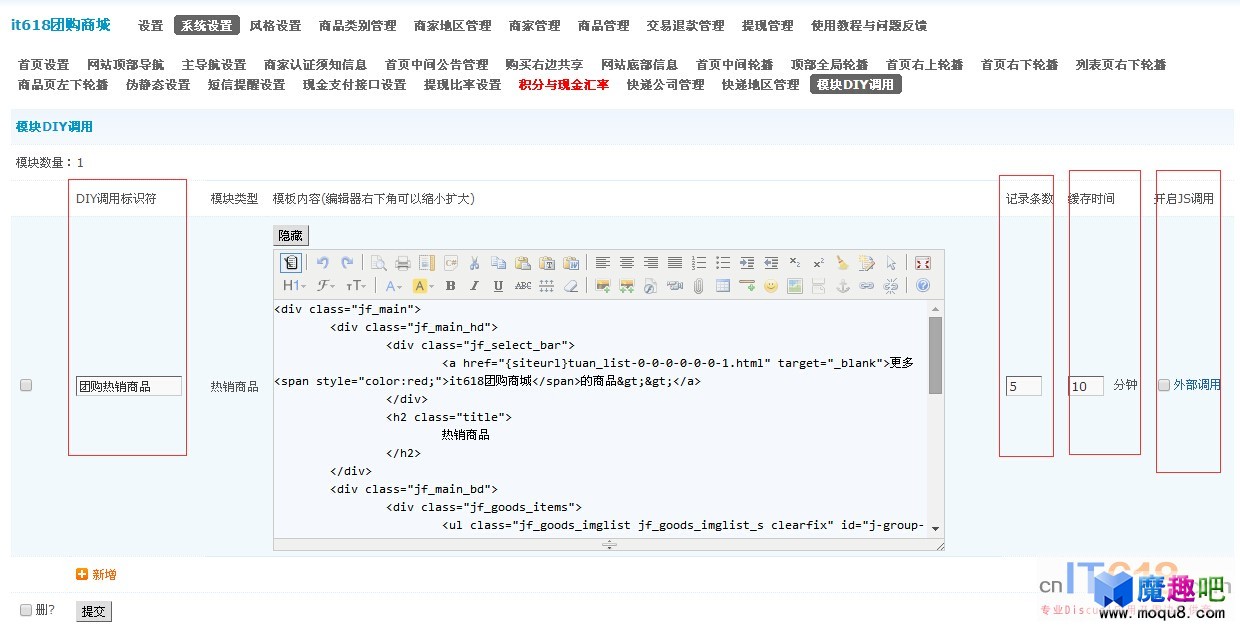Tick the module row checkbox

coord(26,385)
